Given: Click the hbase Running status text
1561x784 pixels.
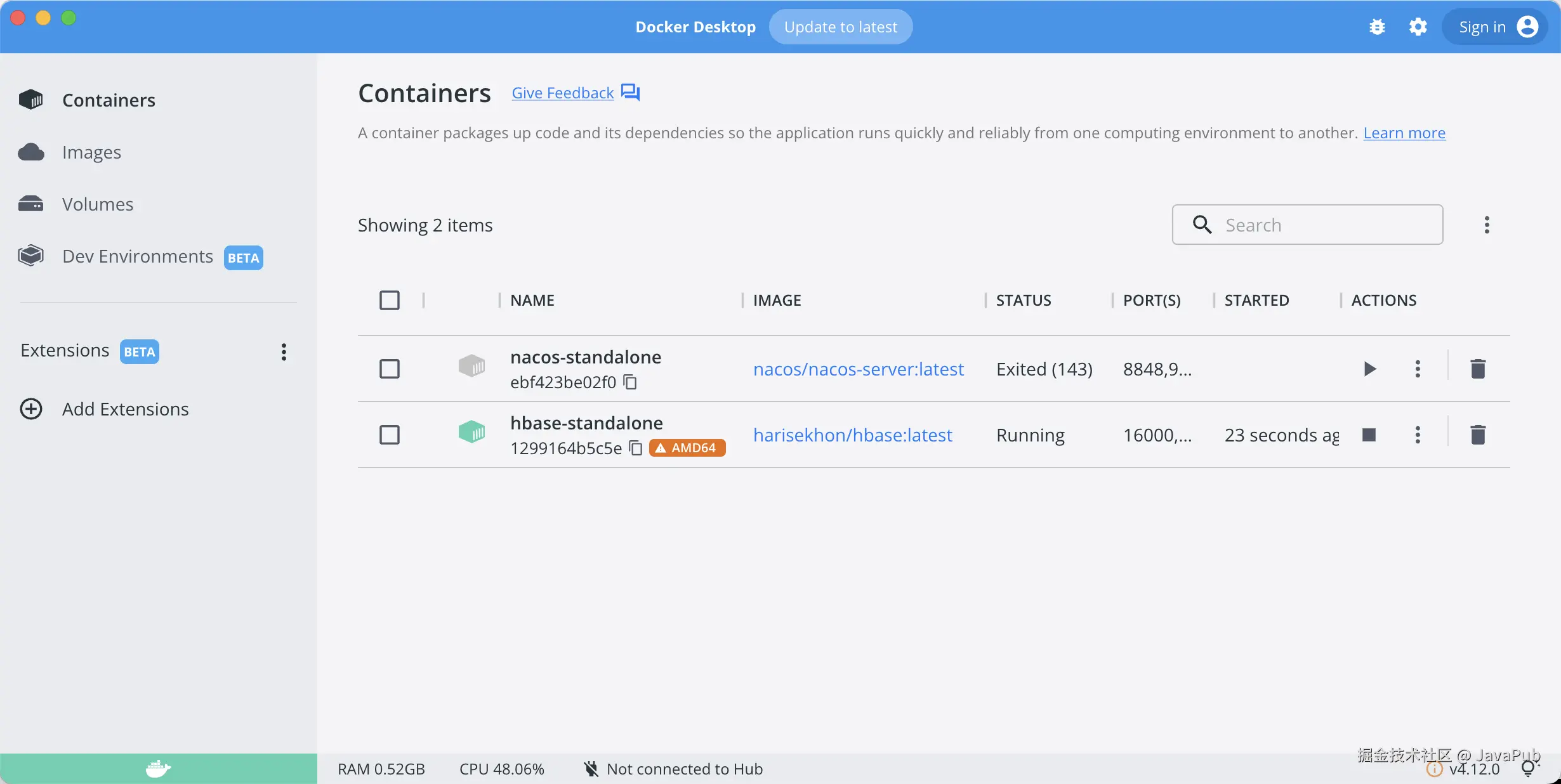Looking at the screenshot, I should [x=1031, y=435].
